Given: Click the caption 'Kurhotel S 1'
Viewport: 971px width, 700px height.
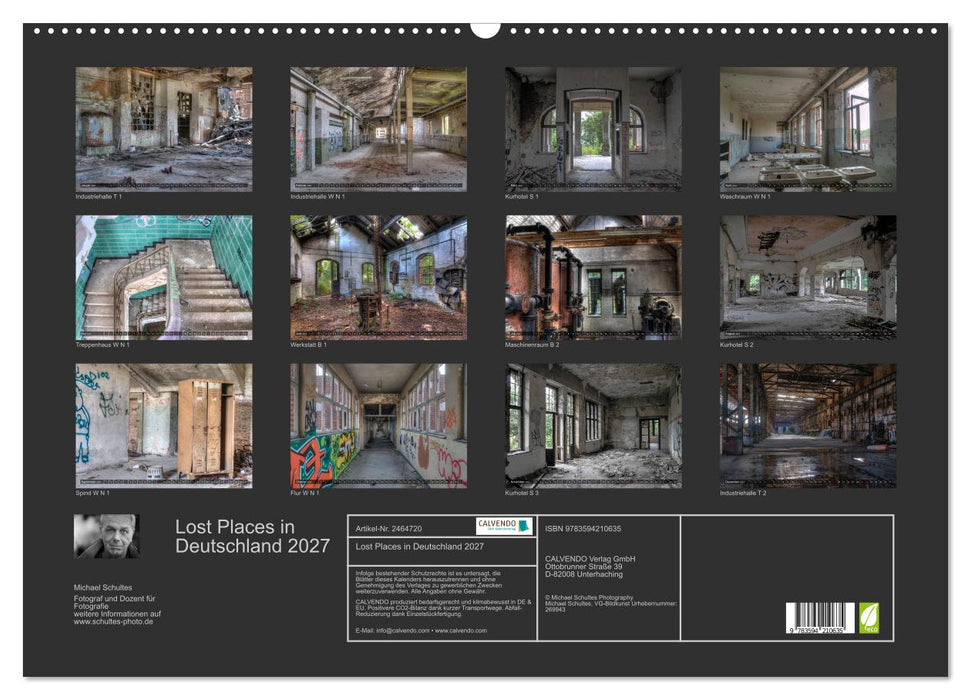Looking at the screenshot, I should (521, 196).
